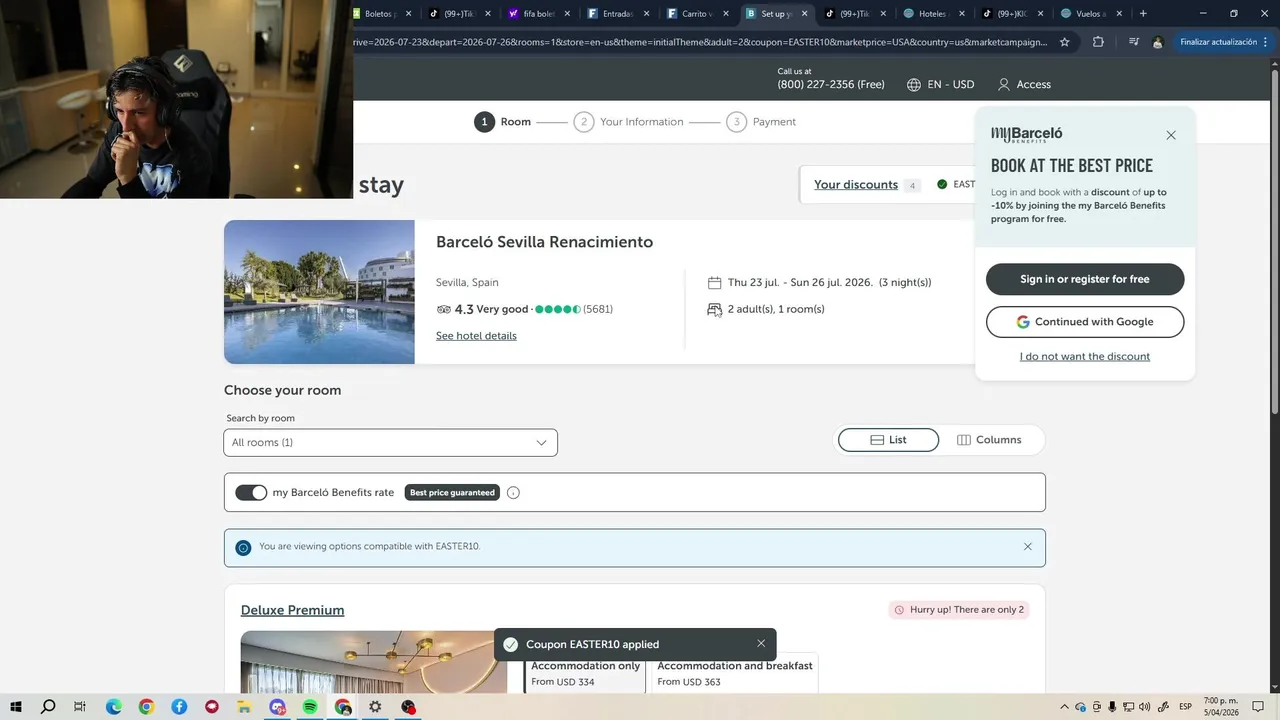Click the phone number (800) 227-2356
Image resolution: width=1280 pixels, height=720 pixels.
(x=831, y=85)
